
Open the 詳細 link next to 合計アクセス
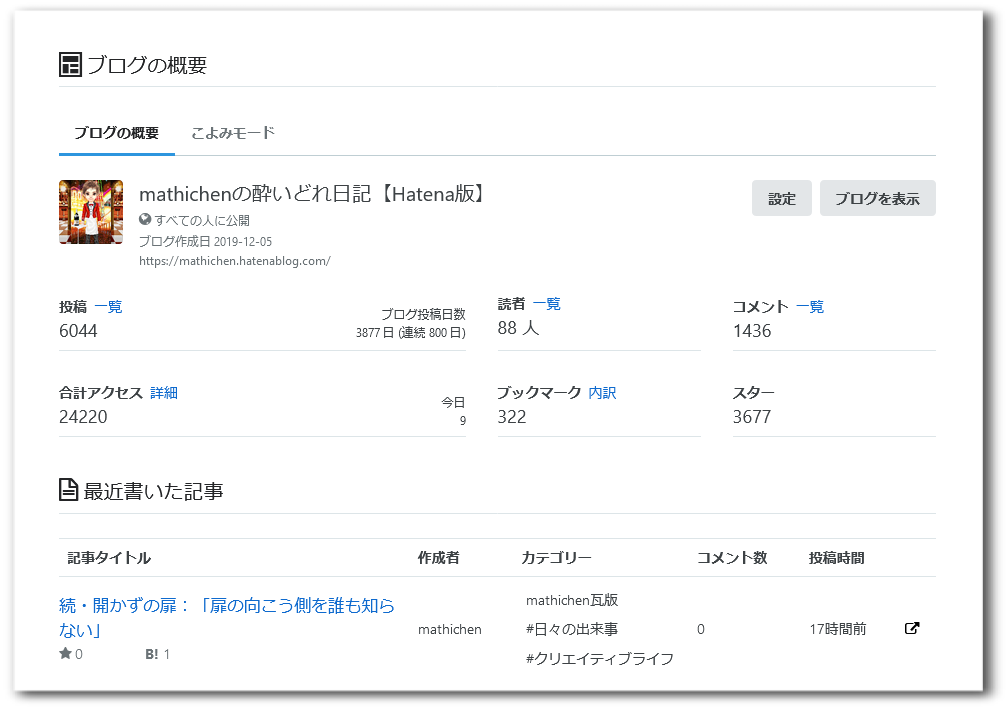click(164, 393)
